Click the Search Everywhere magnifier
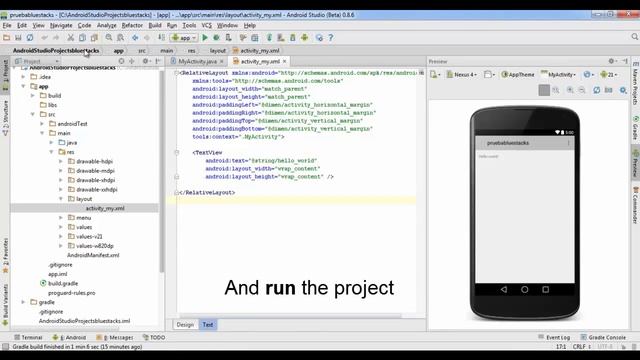This screenshot has height=360, width=640. 635,37
